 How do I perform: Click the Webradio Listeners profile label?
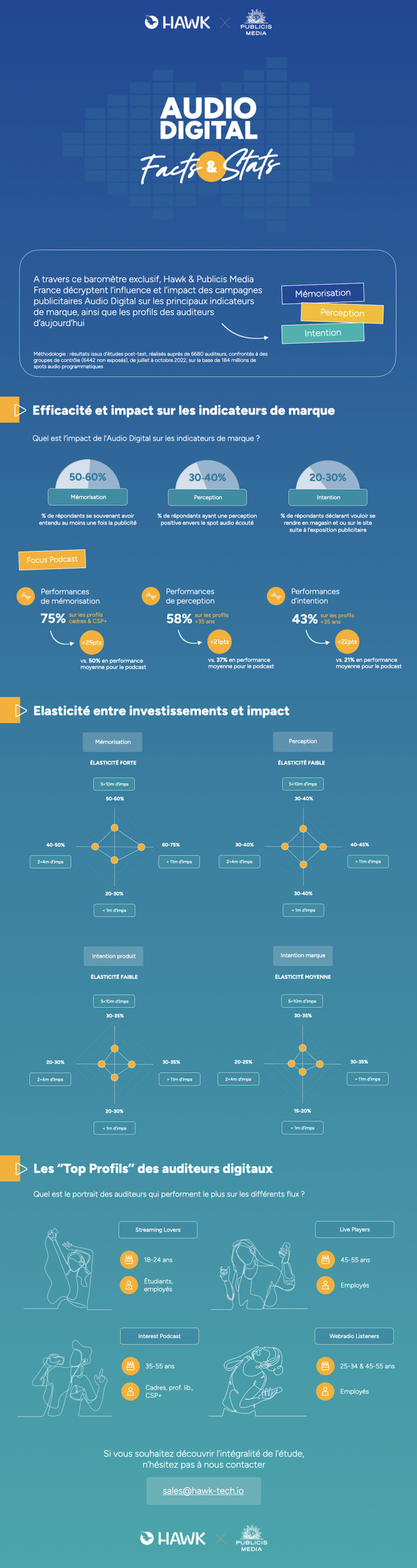(x=354, y=1335)
